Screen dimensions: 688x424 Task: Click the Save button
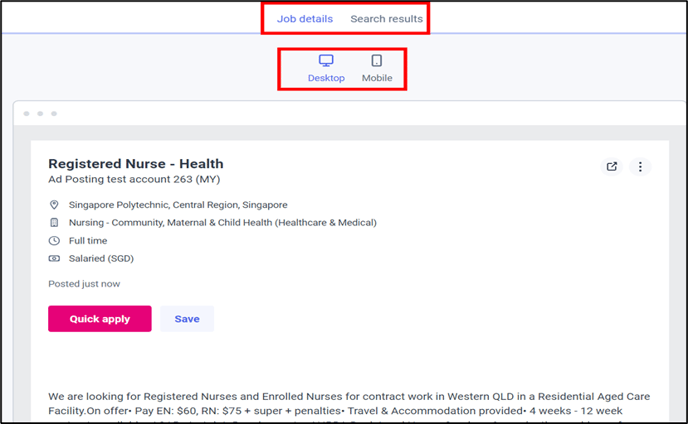coord(187,319)
